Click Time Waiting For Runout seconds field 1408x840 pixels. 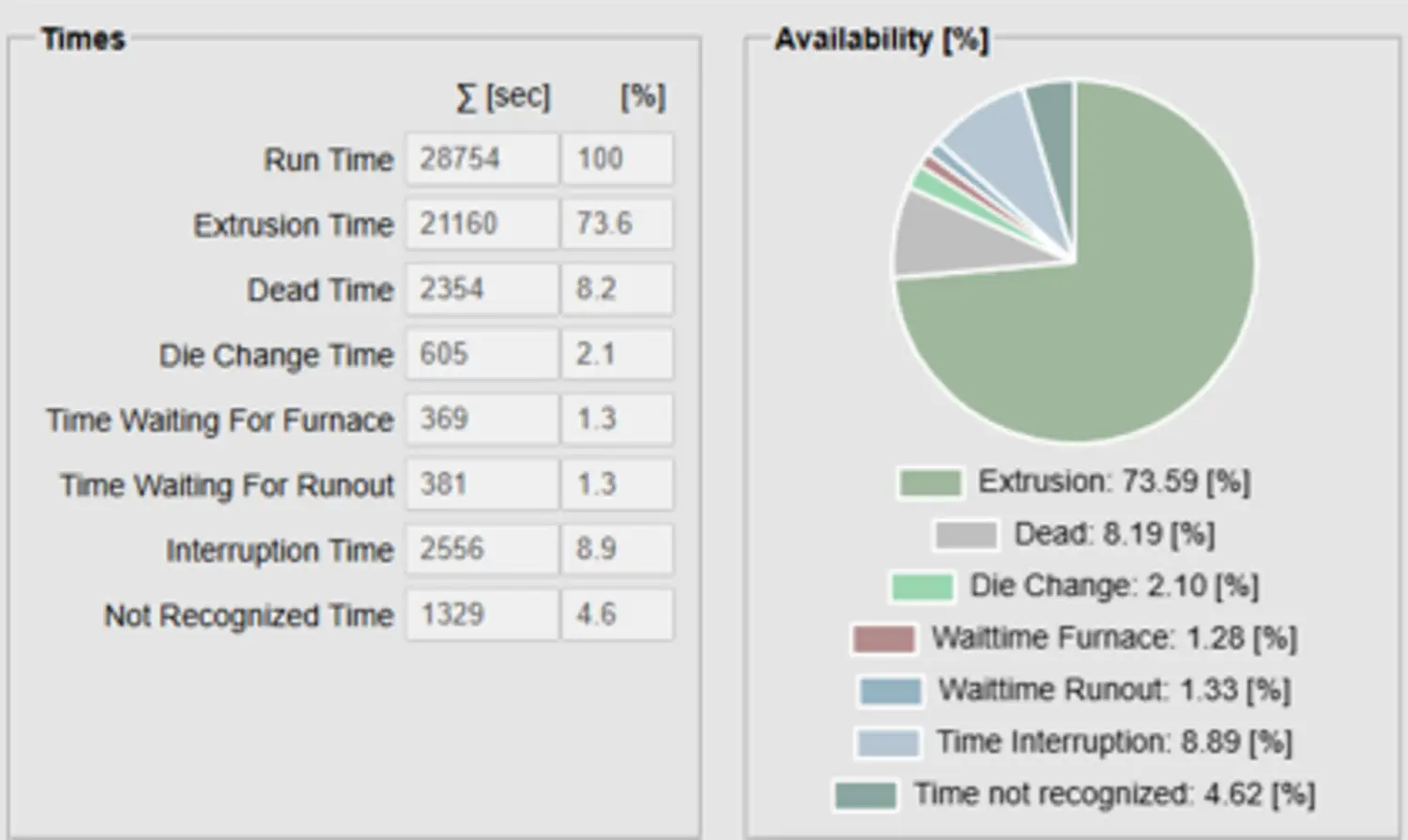(x=482, y=484)
